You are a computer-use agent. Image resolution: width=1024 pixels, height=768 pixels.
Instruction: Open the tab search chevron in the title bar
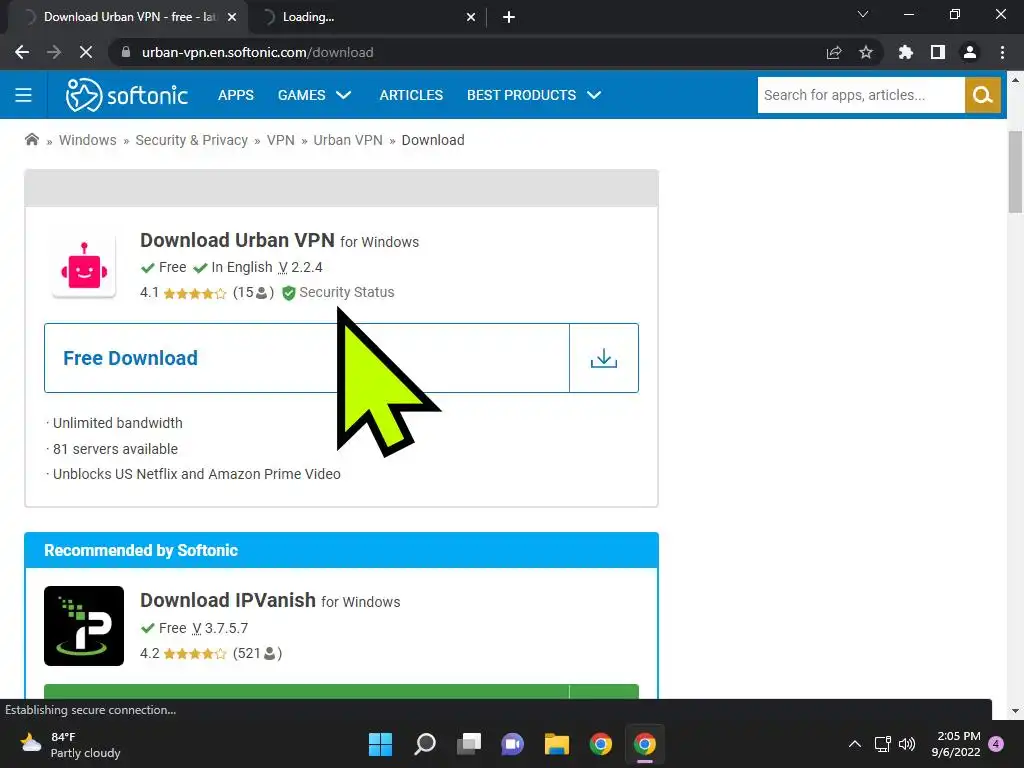click(863, 14)
